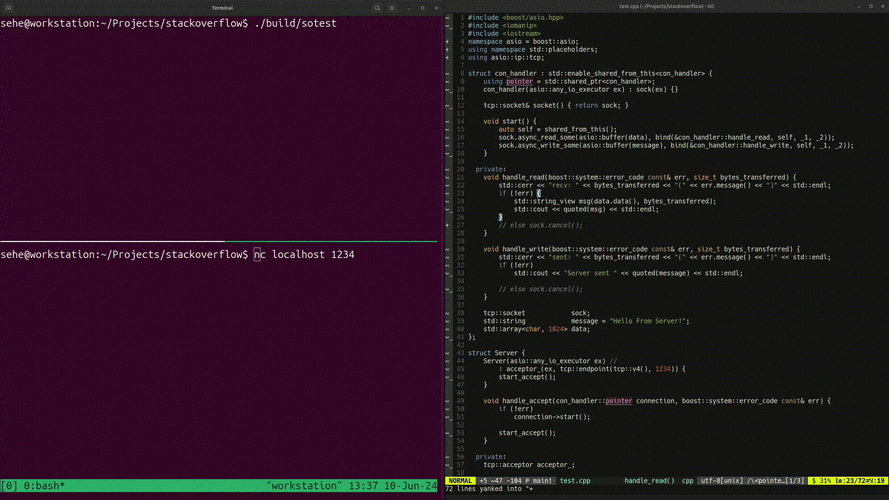Click the tmux session indicator [0]

[x=9, y=486]
